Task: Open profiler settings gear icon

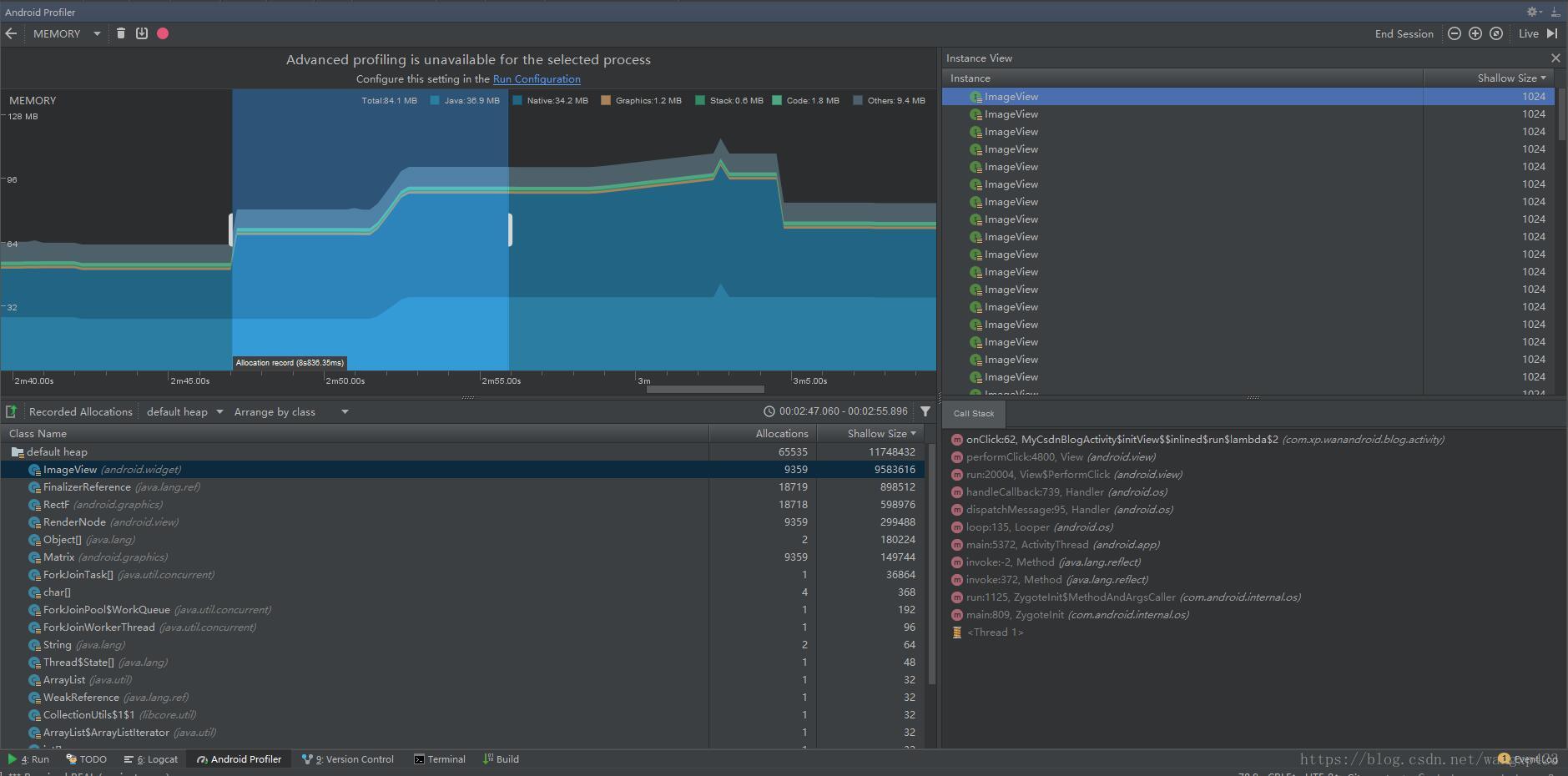Action: (x=1532, y=12)
